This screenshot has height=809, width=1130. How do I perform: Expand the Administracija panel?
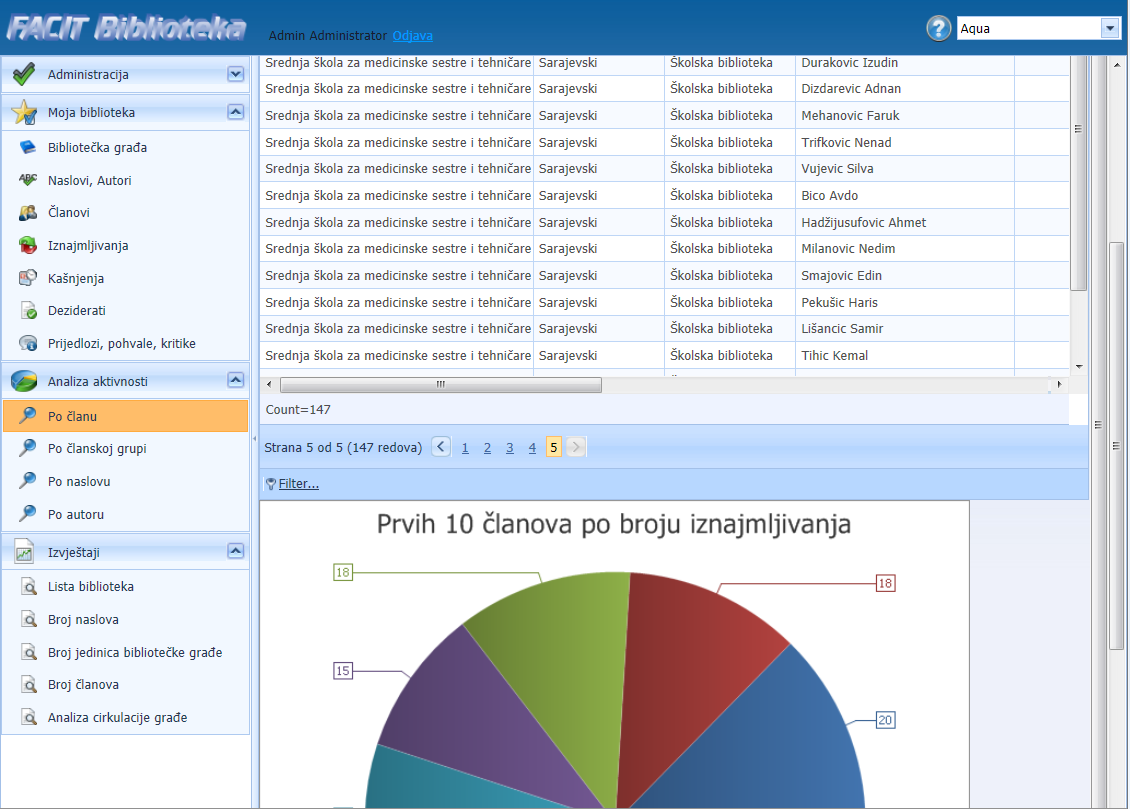point(235,74)
